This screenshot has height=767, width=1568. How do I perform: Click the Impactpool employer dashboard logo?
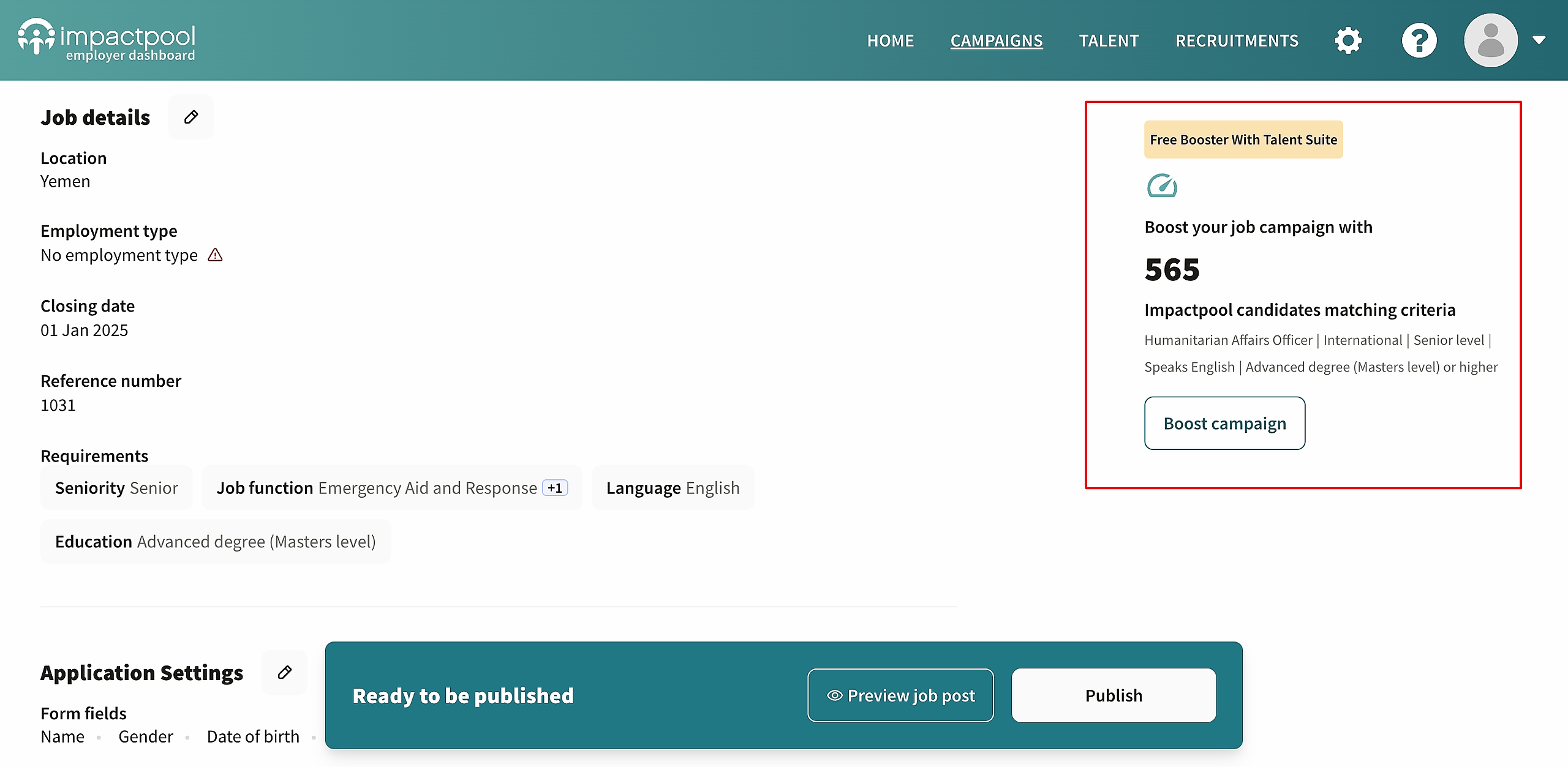[x=107, y=40]
